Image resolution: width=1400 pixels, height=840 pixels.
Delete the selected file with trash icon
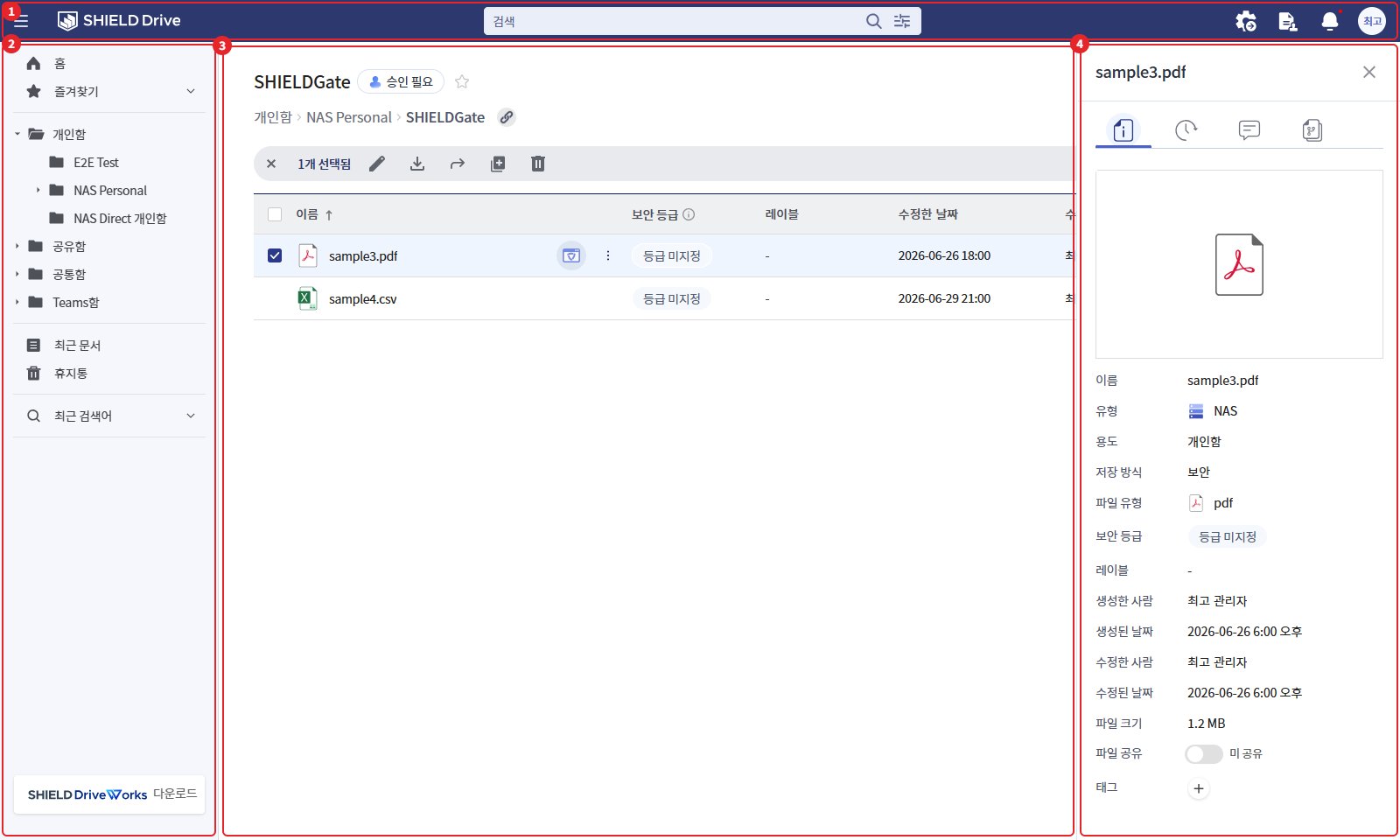(x=538, y=164)
